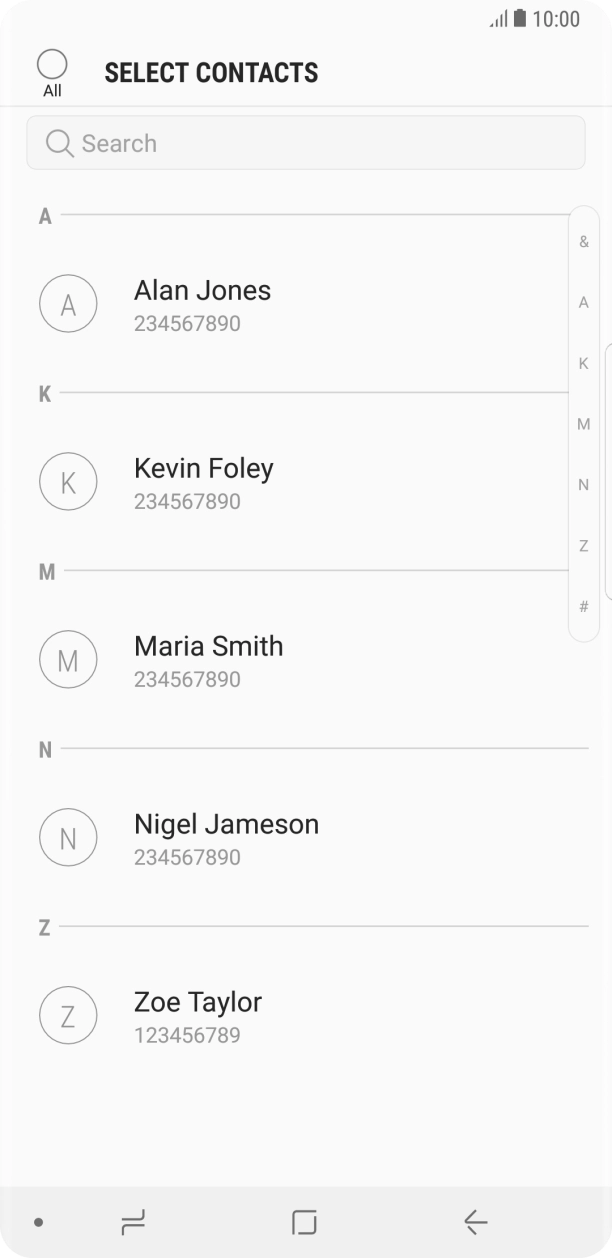Tap the Nigel Jameson avatar circle
The width and height of the screenshot is (612, 1258).
(68, 838)
